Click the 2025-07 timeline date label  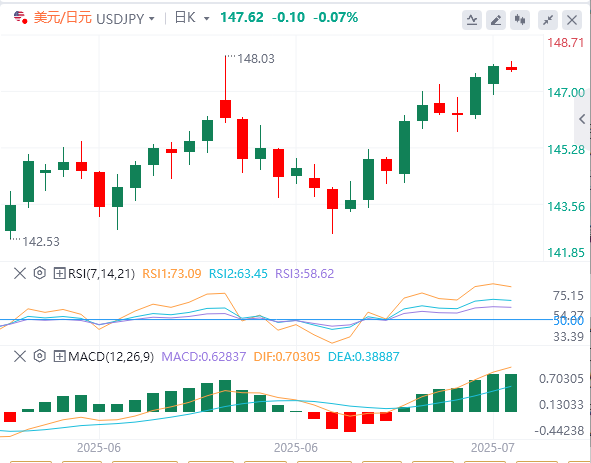tap(493, 448)
